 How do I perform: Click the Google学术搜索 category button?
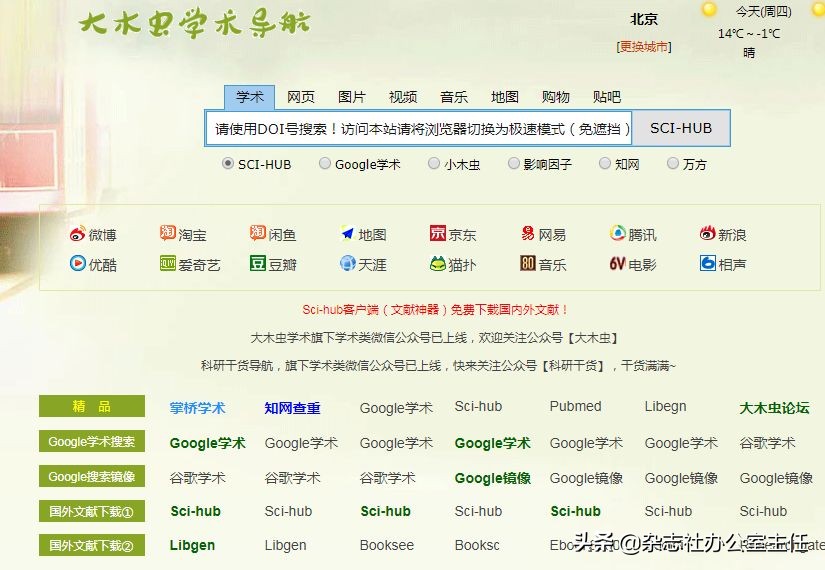pos(92,441)
